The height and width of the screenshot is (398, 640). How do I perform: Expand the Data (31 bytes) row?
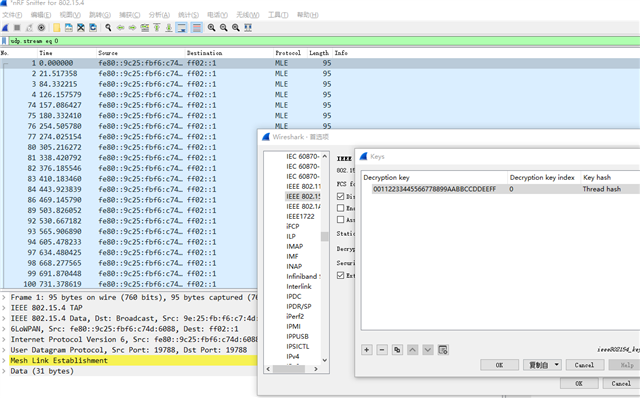[x=4, y=371]
